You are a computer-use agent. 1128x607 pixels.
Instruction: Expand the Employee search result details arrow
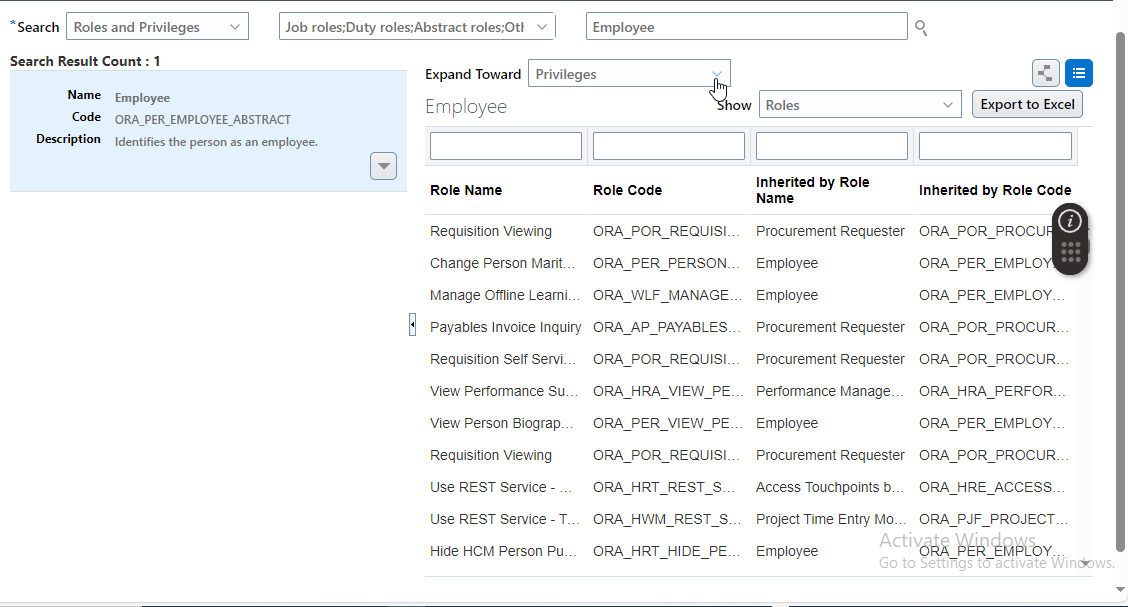(383, 165)
